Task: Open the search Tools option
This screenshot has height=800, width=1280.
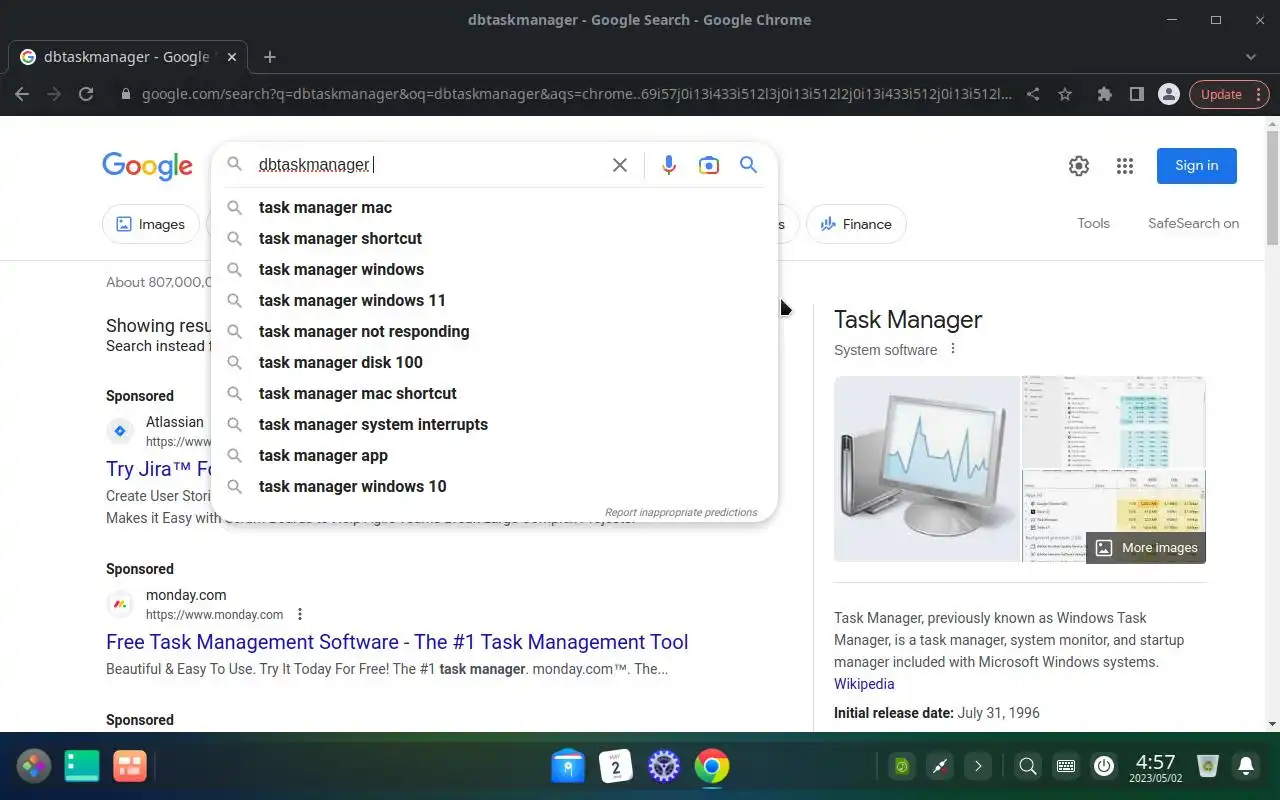Action: pos(1093,223)
